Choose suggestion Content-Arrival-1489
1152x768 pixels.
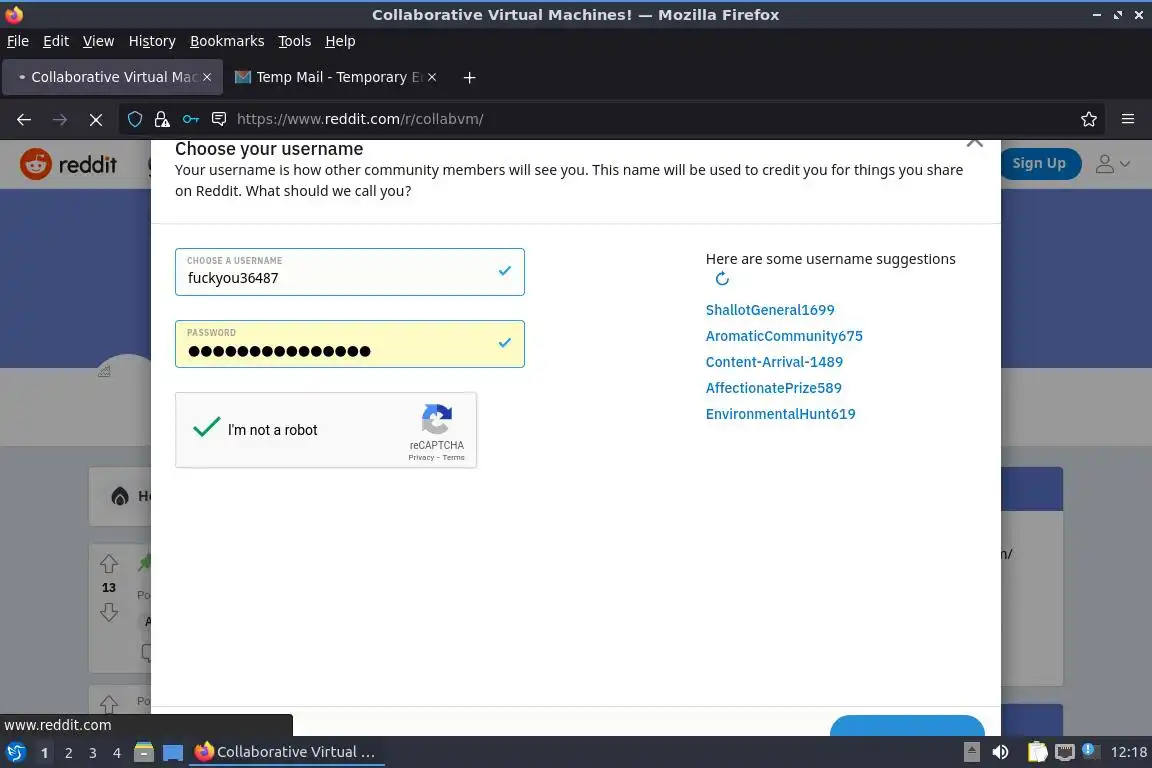click(774, 362)
